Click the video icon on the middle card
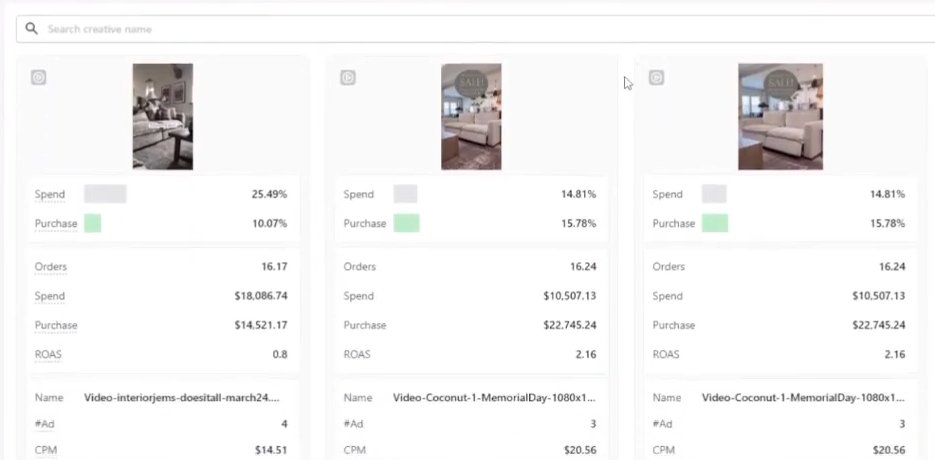Image resolution: width=935 pixels, height=460 pixels. 347,77
